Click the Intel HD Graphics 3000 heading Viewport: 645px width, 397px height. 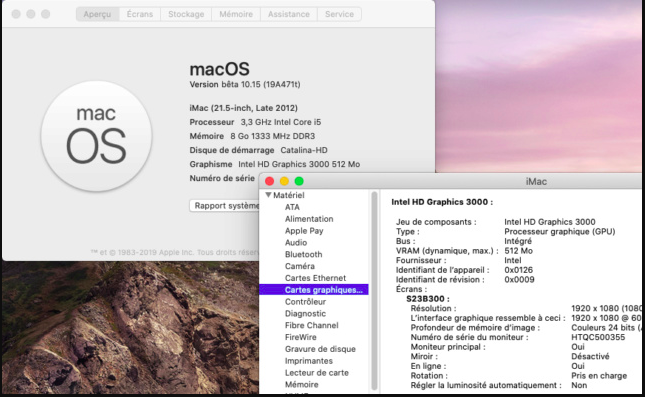442,202
